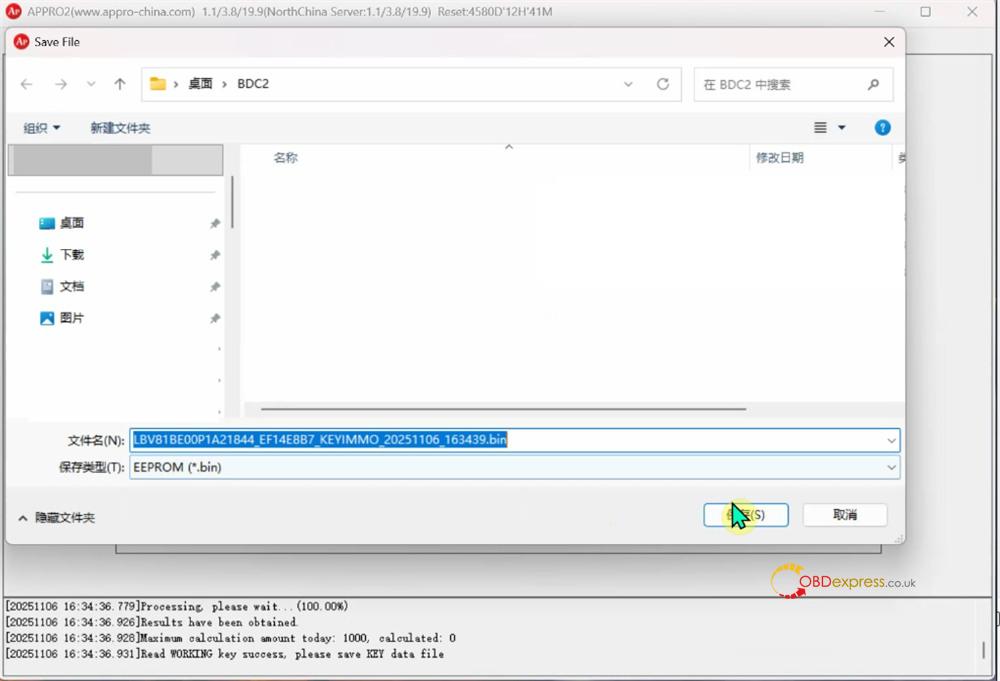The height and width of the screenshot is (681, 1000).
Task: Open the 保存类型 EEPROM dropdown
Action: point(890,467)
